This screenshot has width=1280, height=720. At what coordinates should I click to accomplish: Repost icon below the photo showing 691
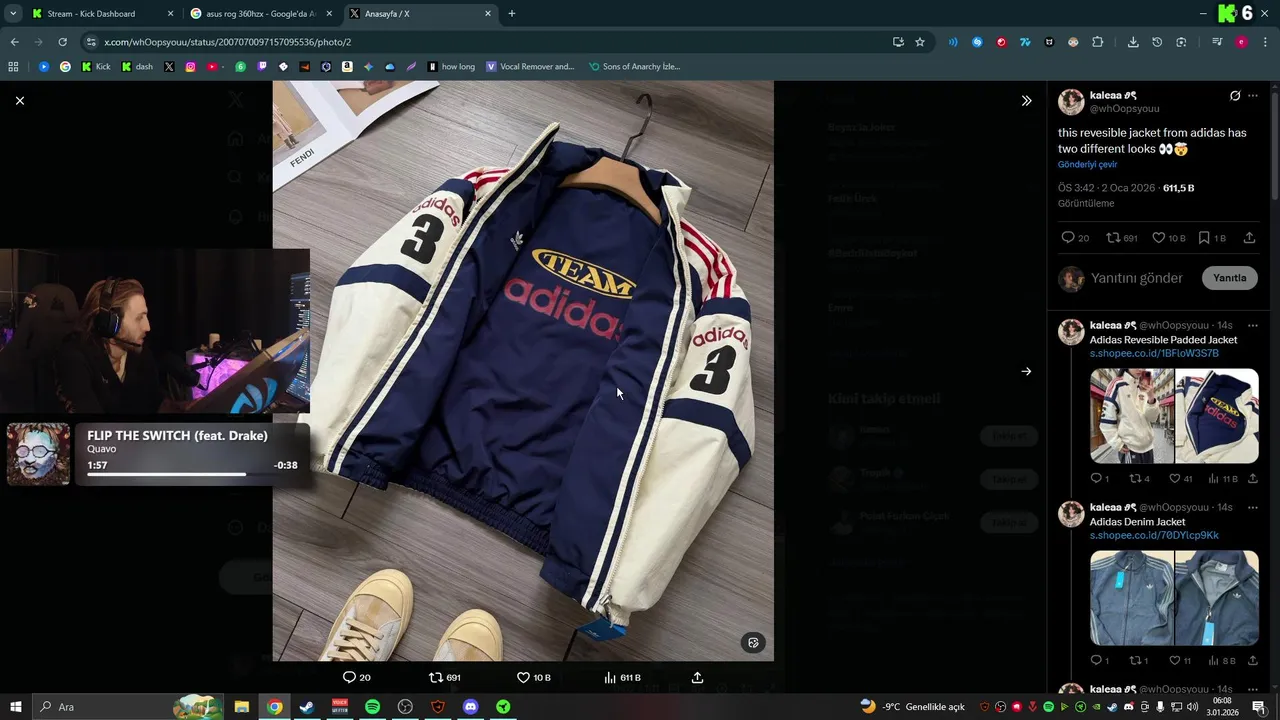pyautogui.click(x=435, y=677)
